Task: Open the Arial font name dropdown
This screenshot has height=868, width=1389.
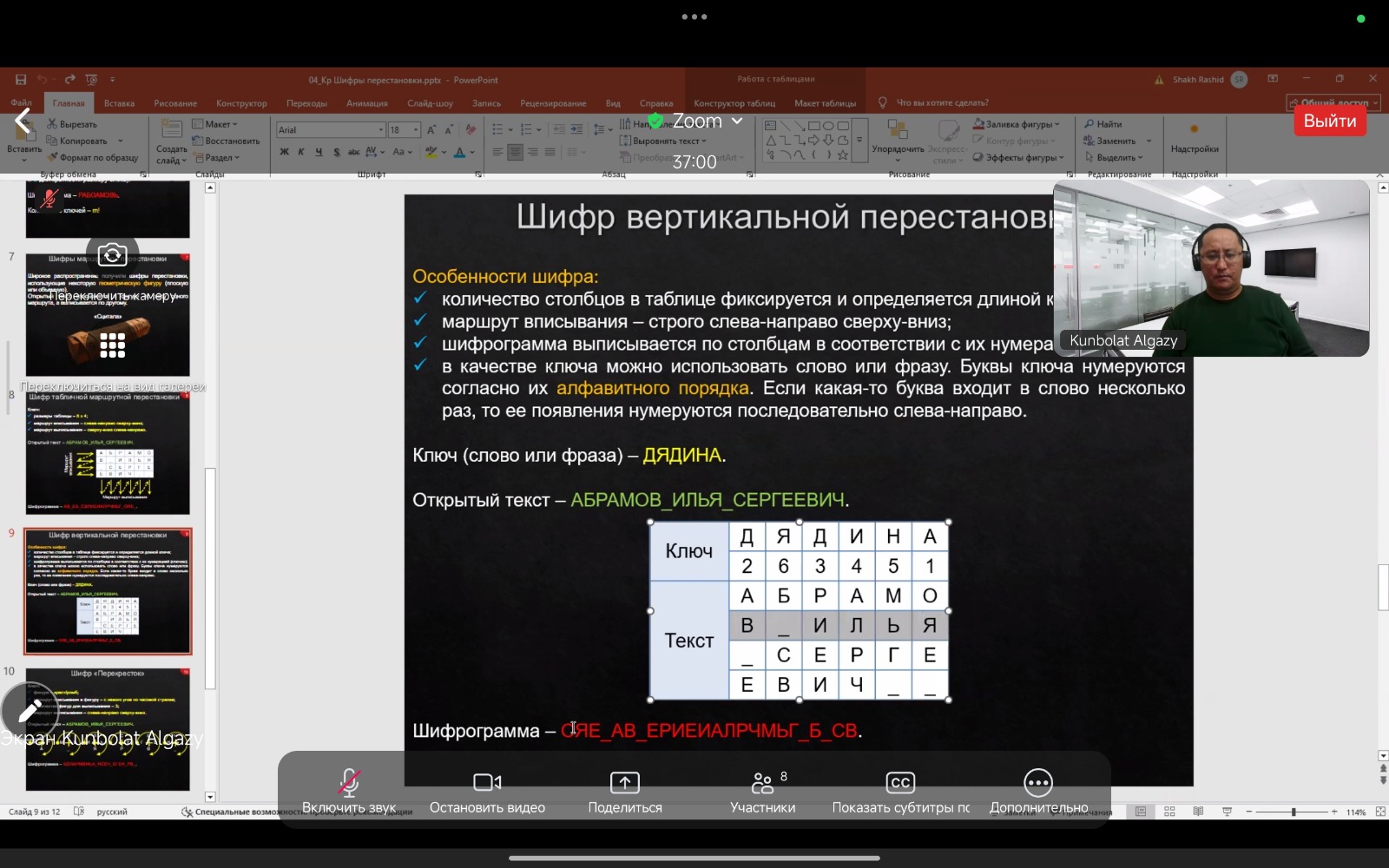Action: point(380,130)
